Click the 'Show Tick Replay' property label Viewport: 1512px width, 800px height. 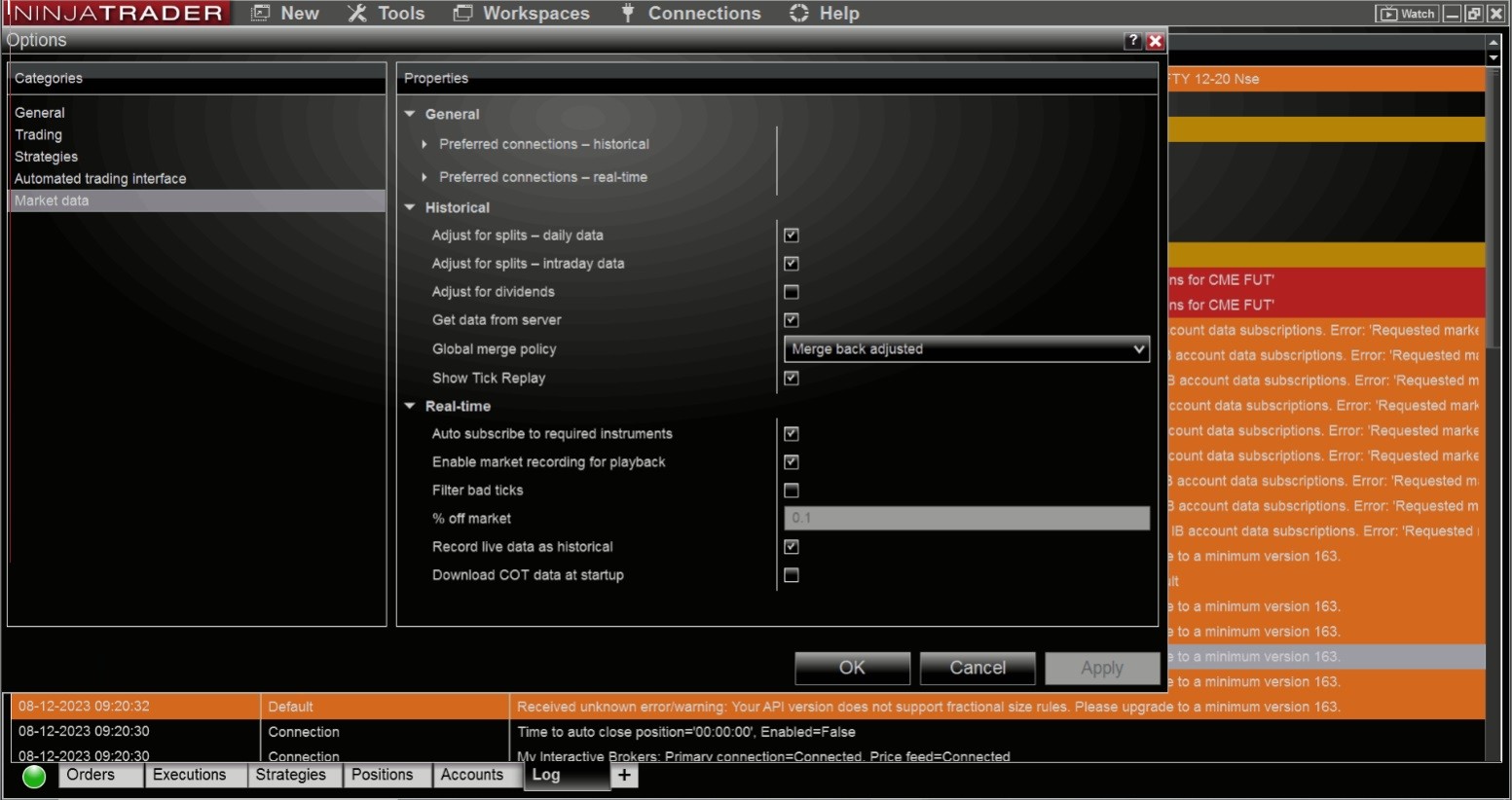[489, 379]
